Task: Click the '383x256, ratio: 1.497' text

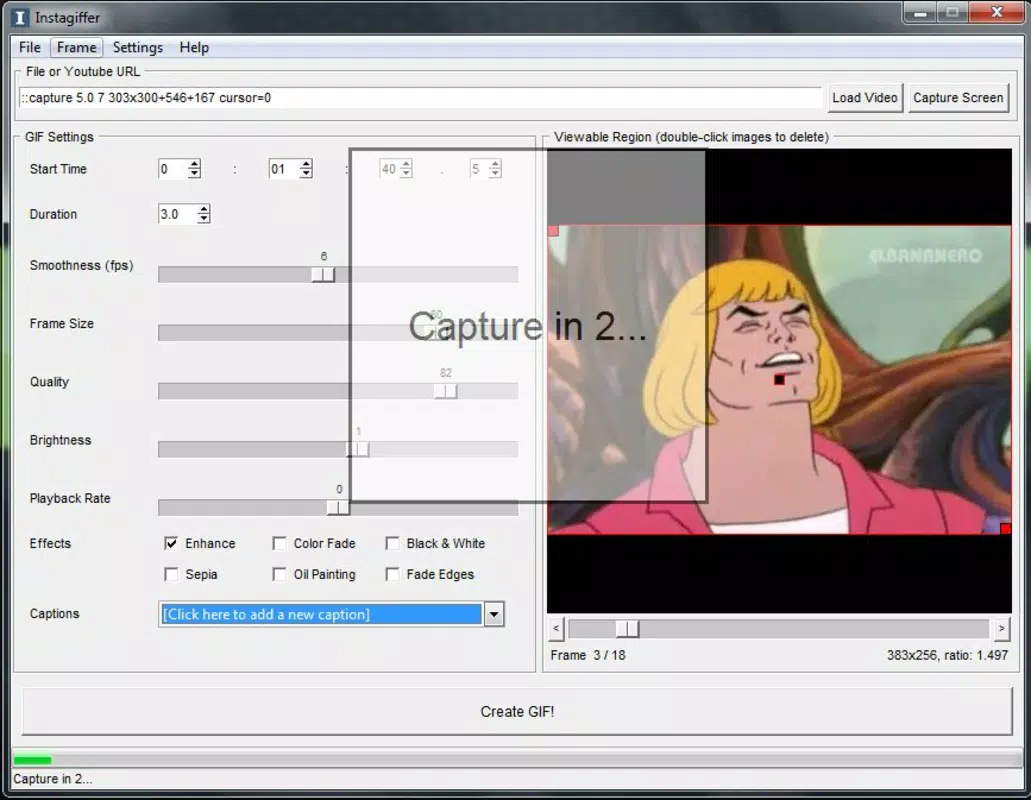Action: pos(947,655)
